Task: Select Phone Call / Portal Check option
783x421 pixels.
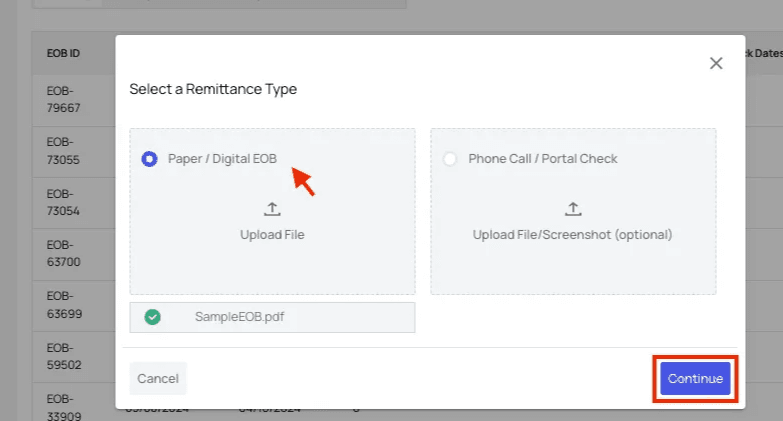Action: point(450,159)
